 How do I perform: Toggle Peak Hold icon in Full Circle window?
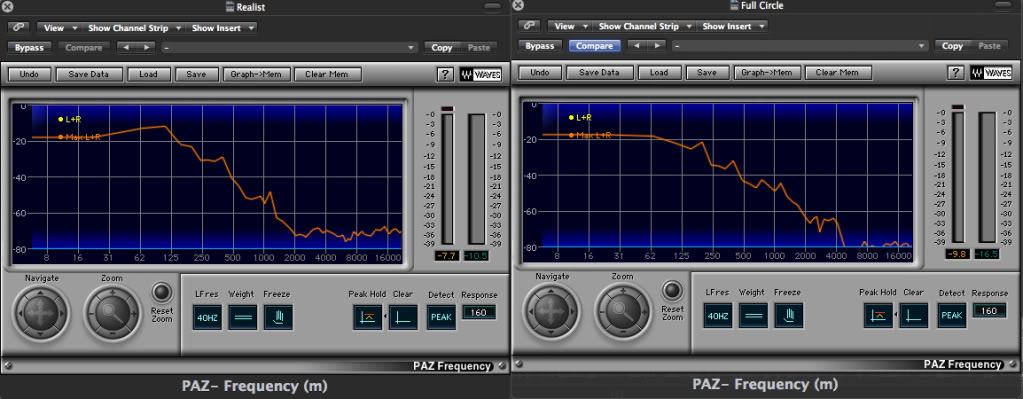click(878, 316)
